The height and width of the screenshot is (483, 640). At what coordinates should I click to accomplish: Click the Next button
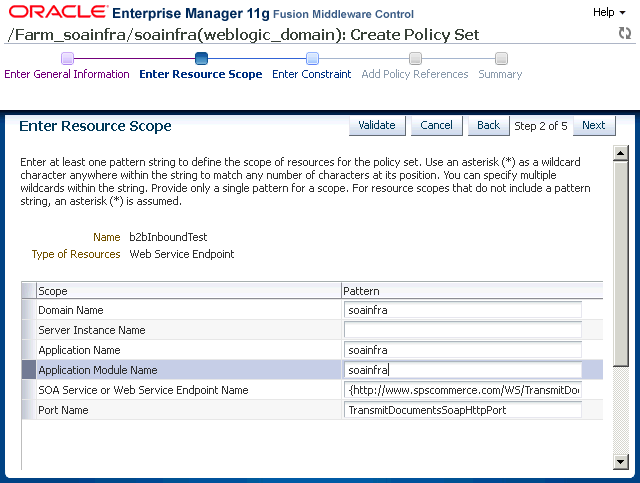coord(594,125)
